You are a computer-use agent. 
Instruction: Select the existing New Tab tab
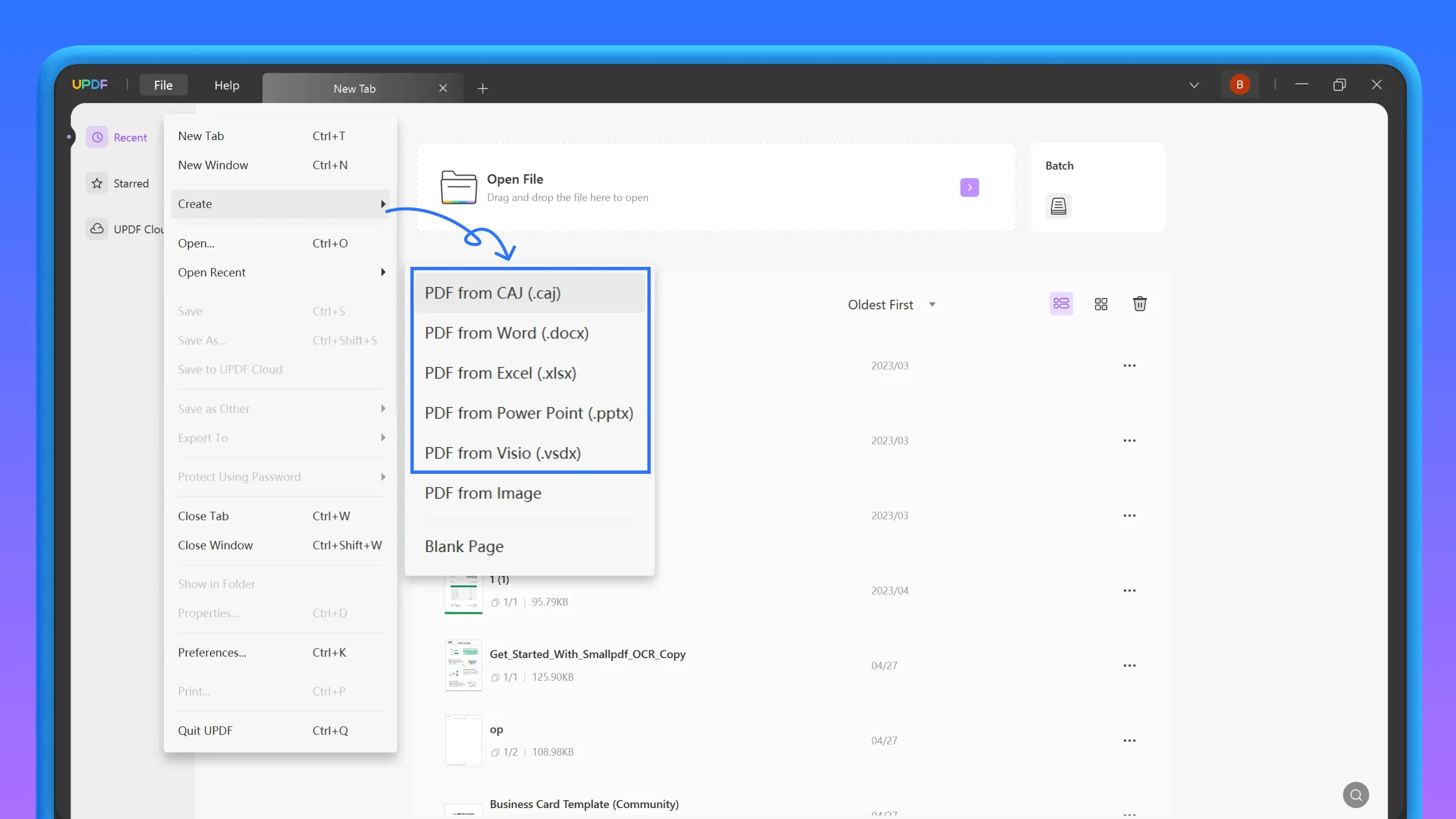(354, 88)
